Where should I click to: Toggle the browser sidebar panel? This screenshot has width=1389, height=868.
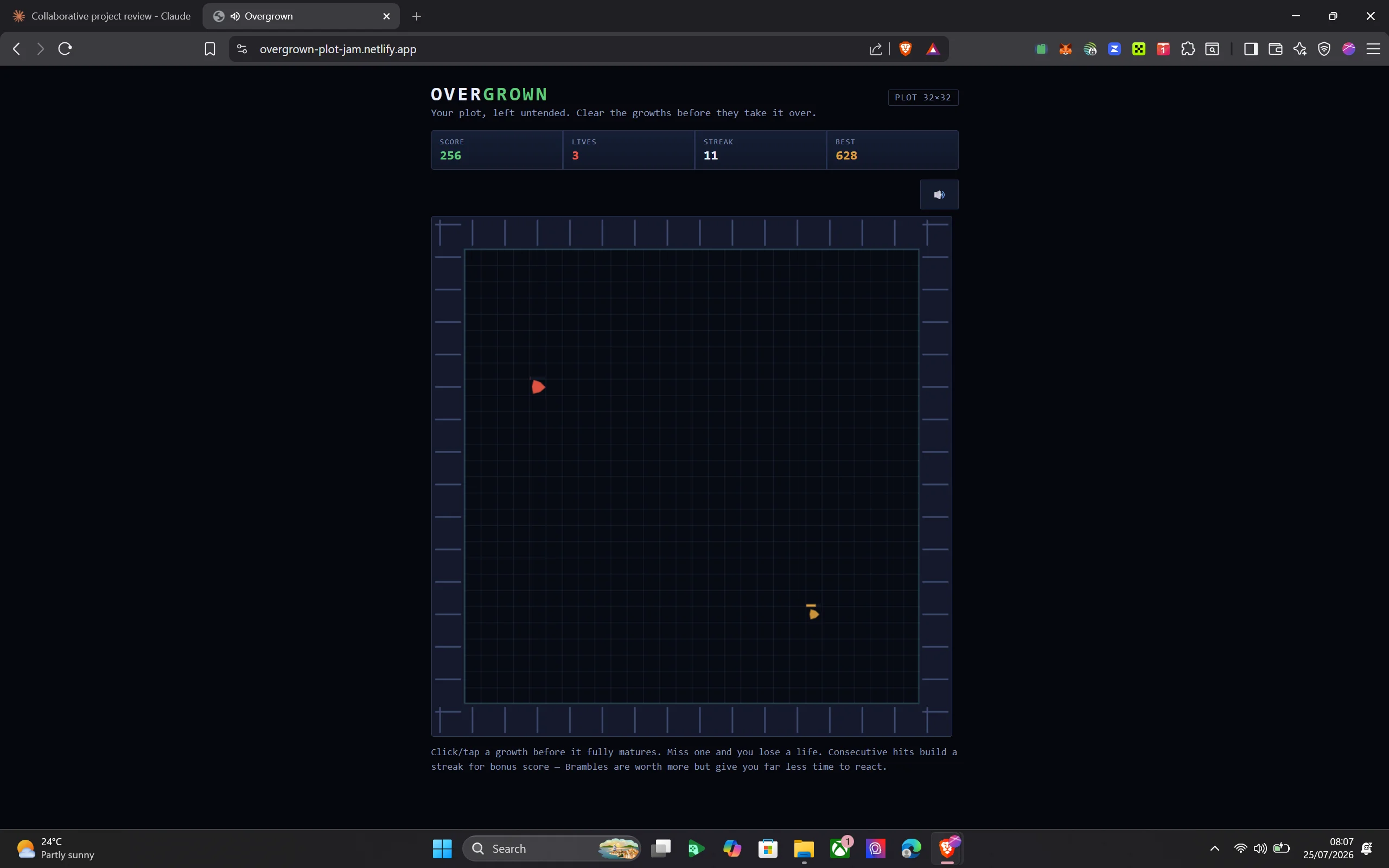tap(1251, 49)
